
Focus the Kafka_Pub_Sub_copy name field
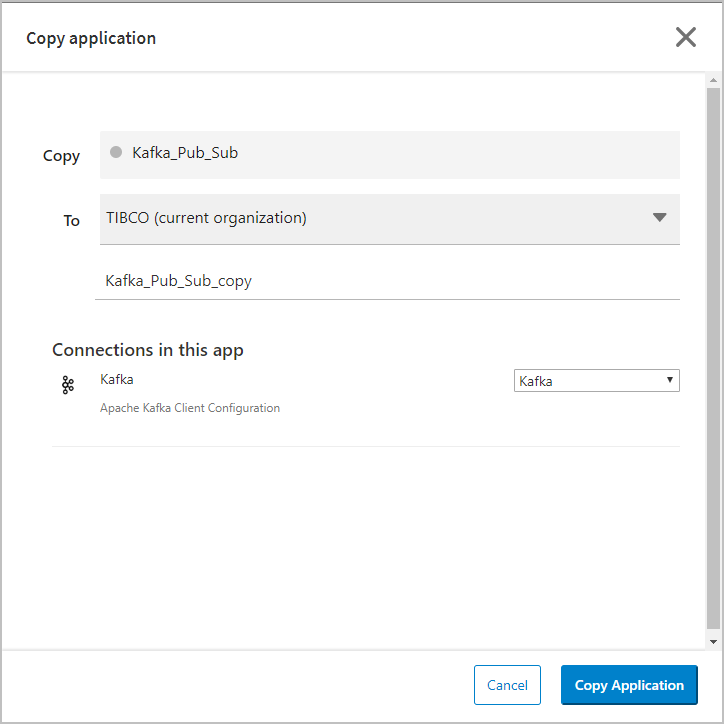click(x=387, y=281)
